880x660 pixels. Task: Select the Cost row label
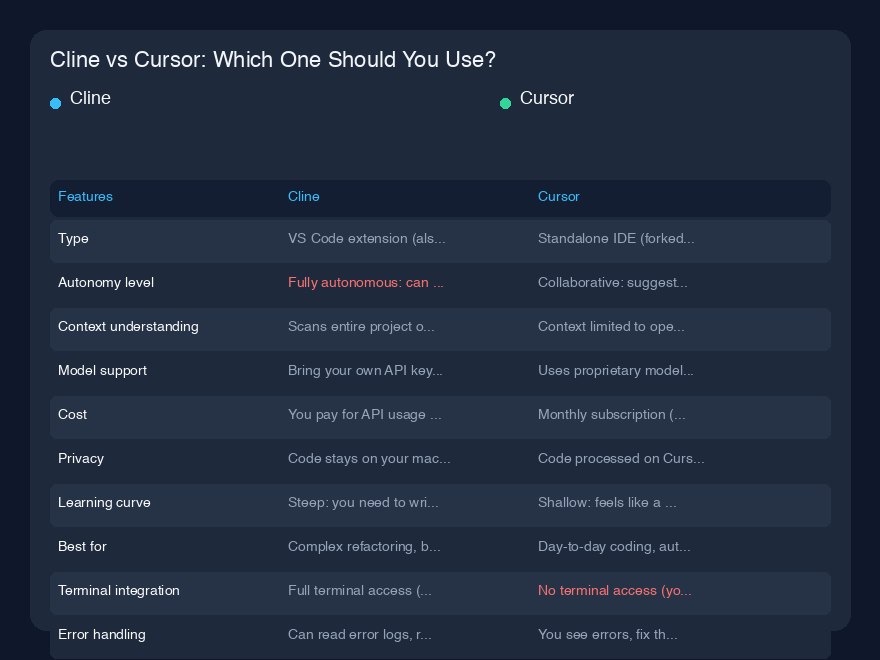72,414
